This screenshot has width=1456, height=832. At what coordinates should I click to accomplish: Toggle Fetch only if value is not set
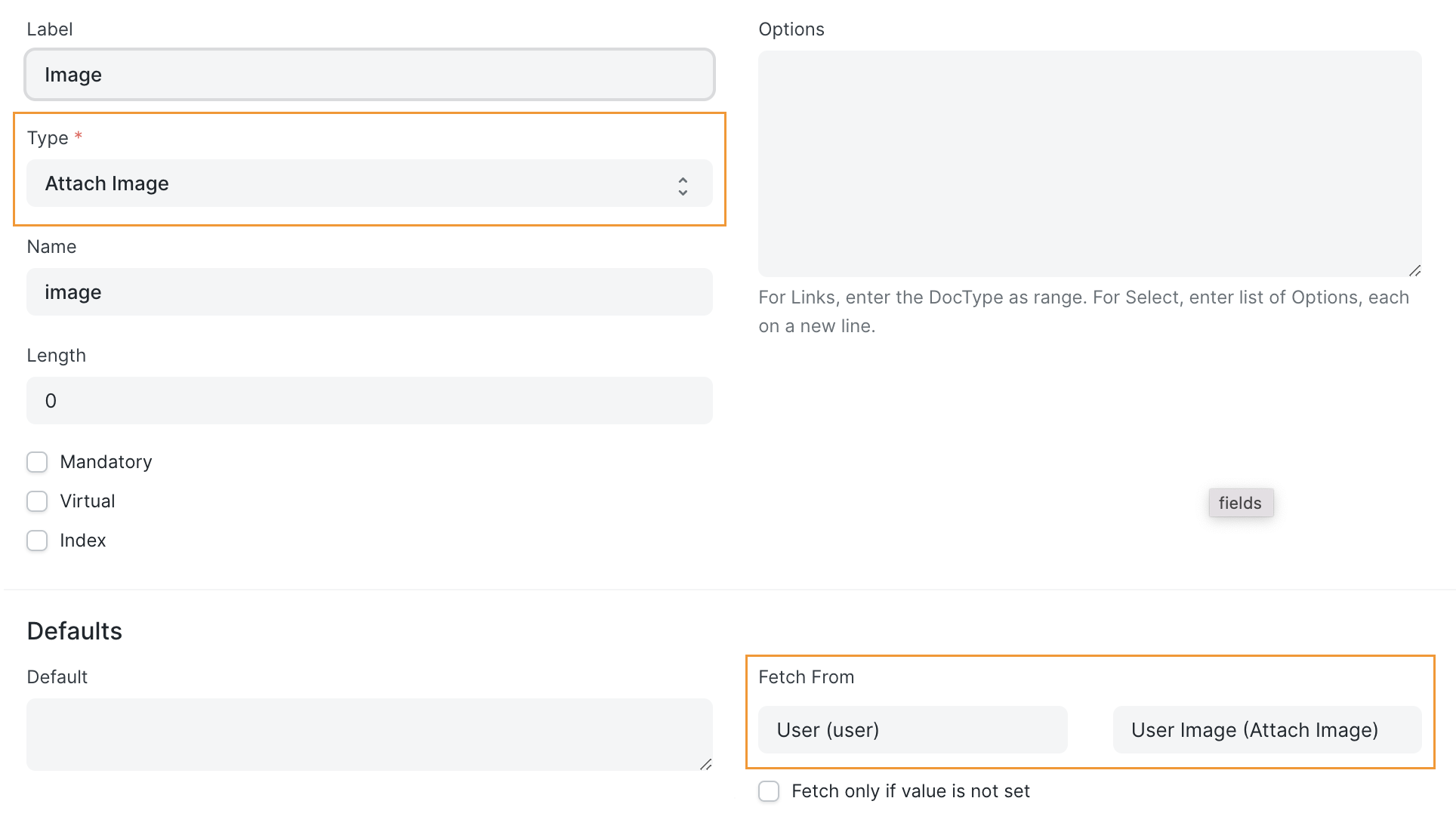coord(769,791)
